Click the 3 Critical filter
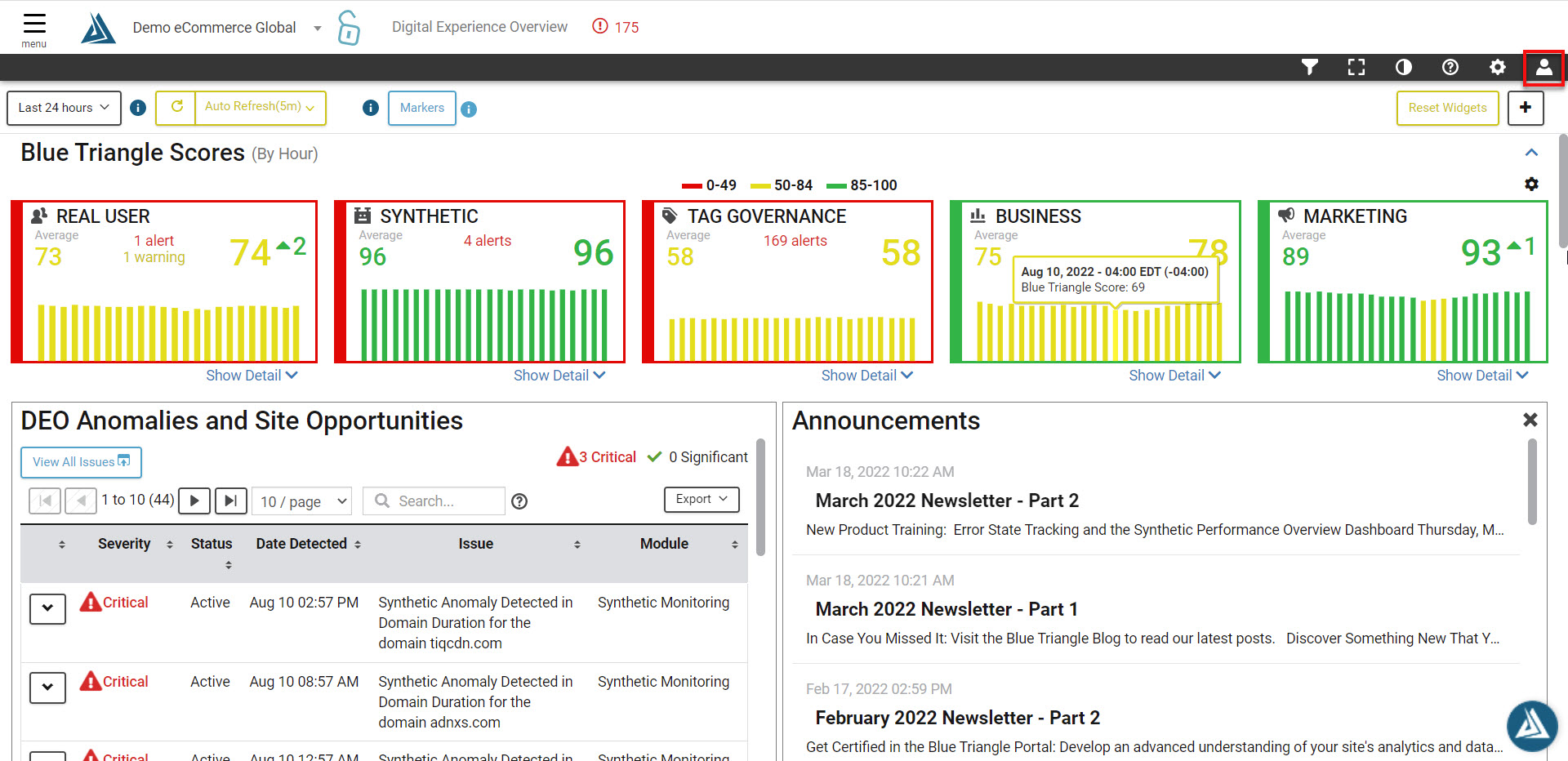This screenshot has width=1568, height=761. (596, 457)
